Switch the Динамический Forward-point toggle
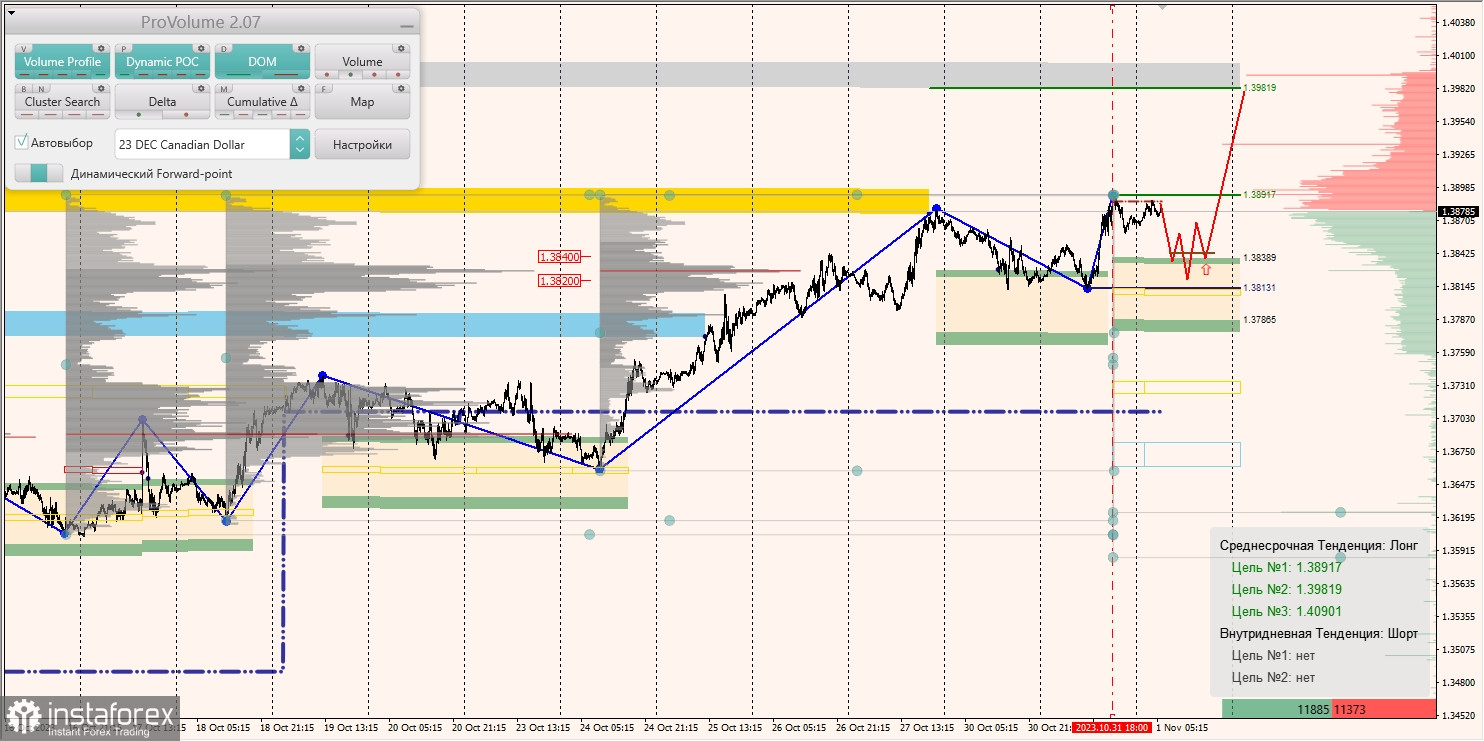 [39, 173]
